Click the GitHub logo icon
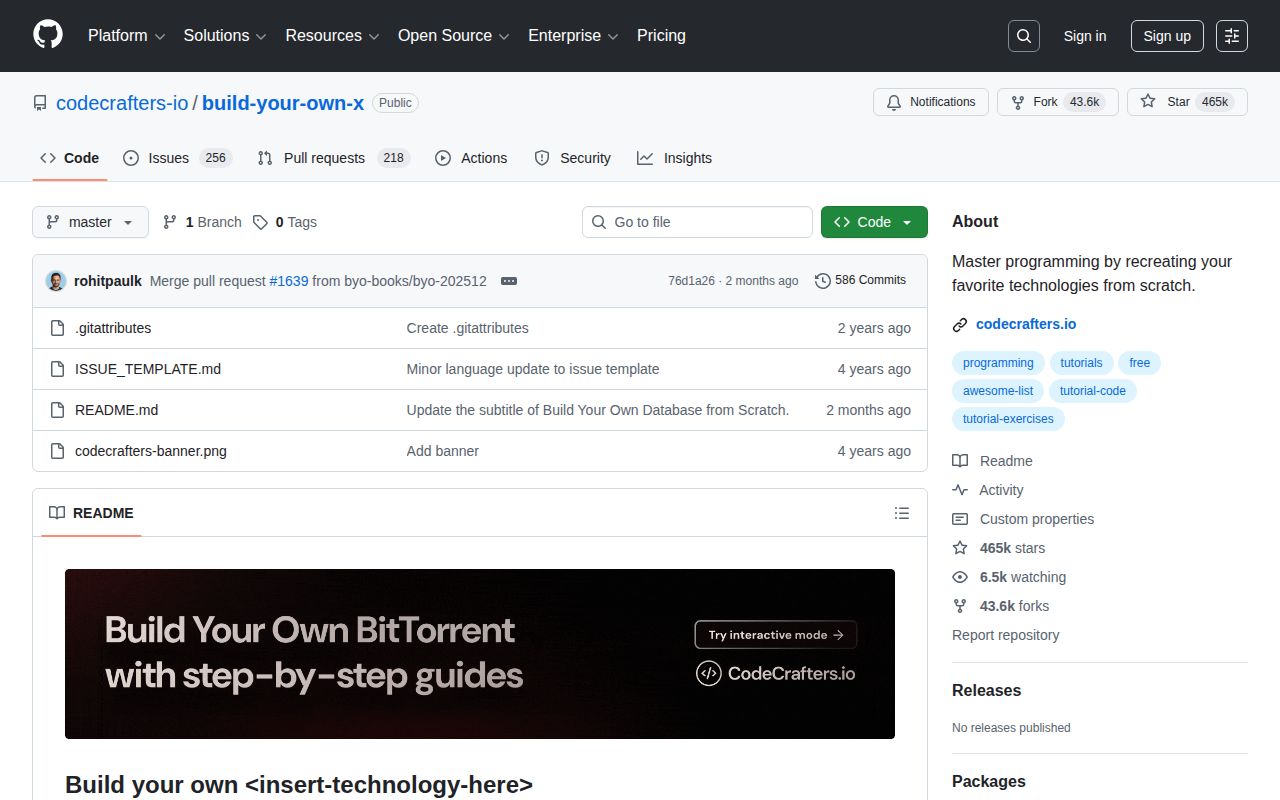The image size is (1280, 800). pos(48,35)
